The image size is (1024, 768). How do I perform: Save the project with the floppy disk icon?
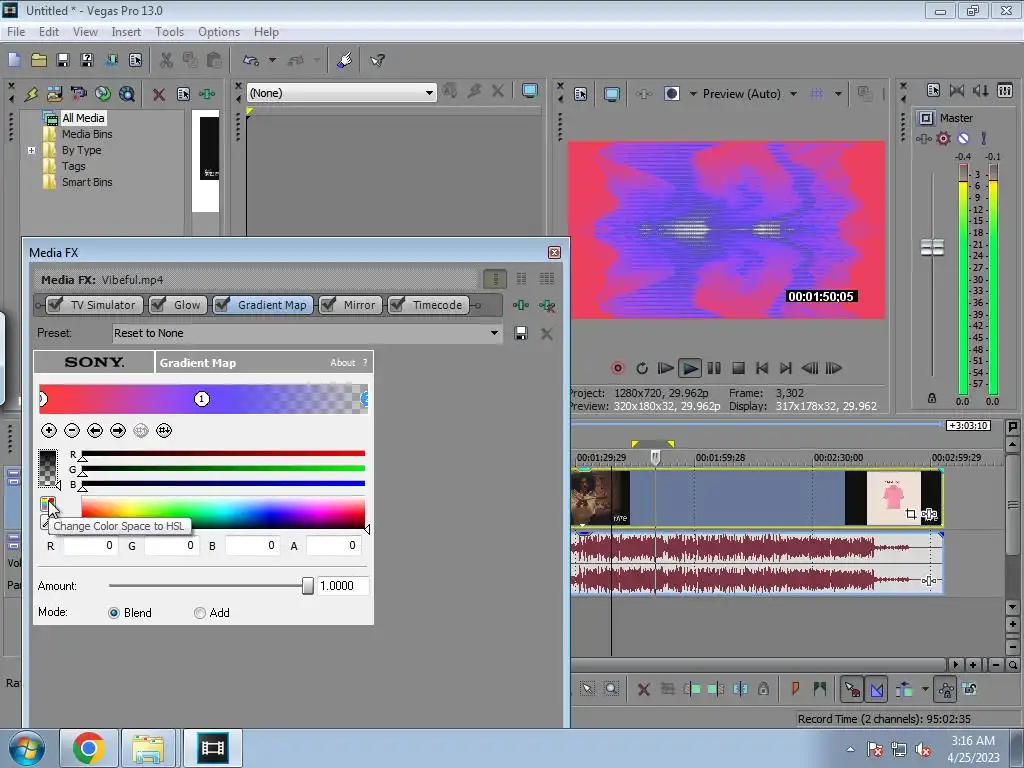63,60
